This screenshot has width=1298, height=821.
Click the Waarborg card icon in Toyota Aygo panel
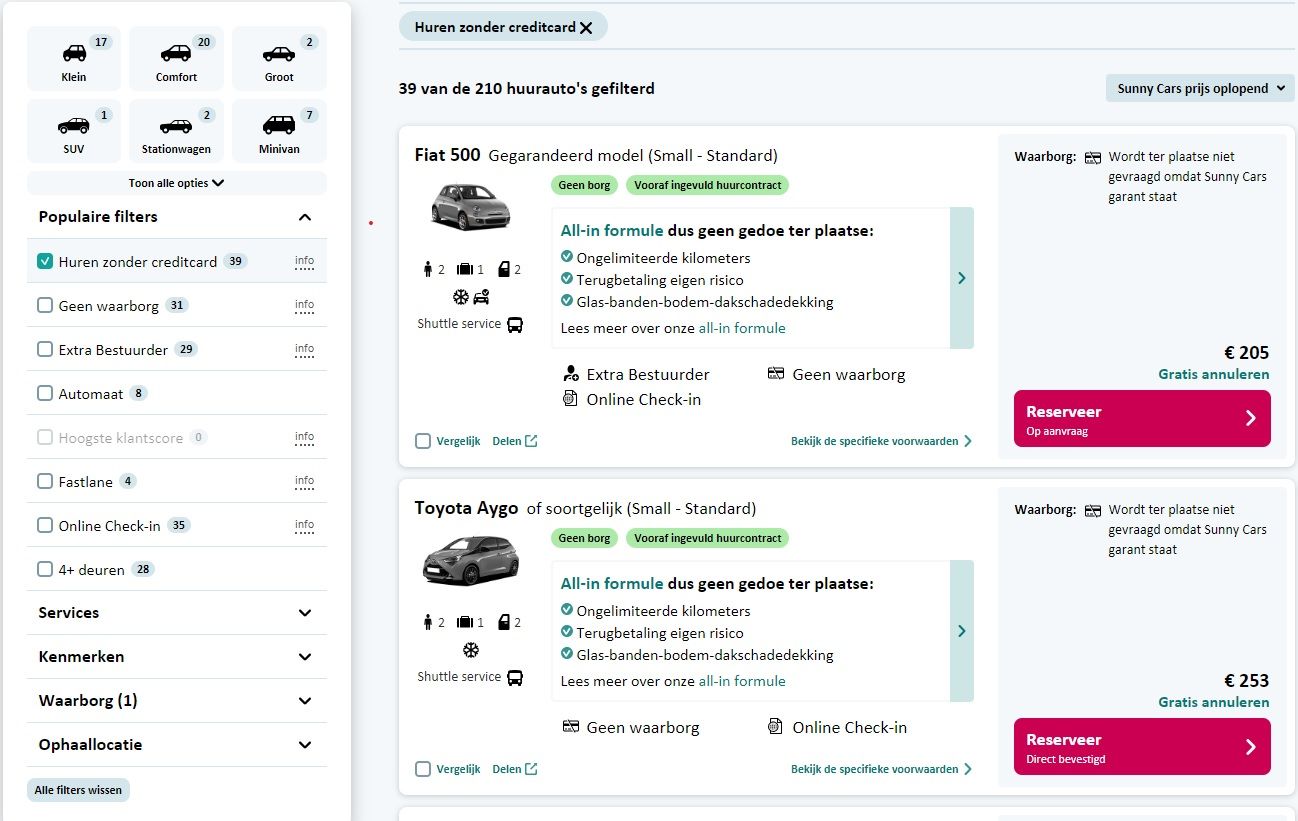tap(1093, 510)
